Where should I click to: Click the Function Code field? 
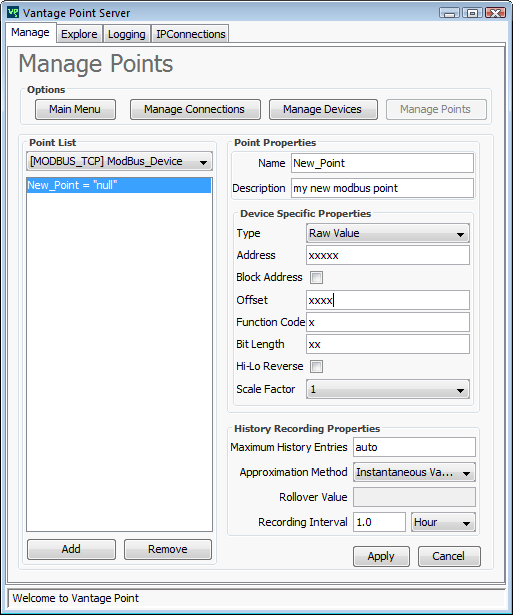click(387, 322)
